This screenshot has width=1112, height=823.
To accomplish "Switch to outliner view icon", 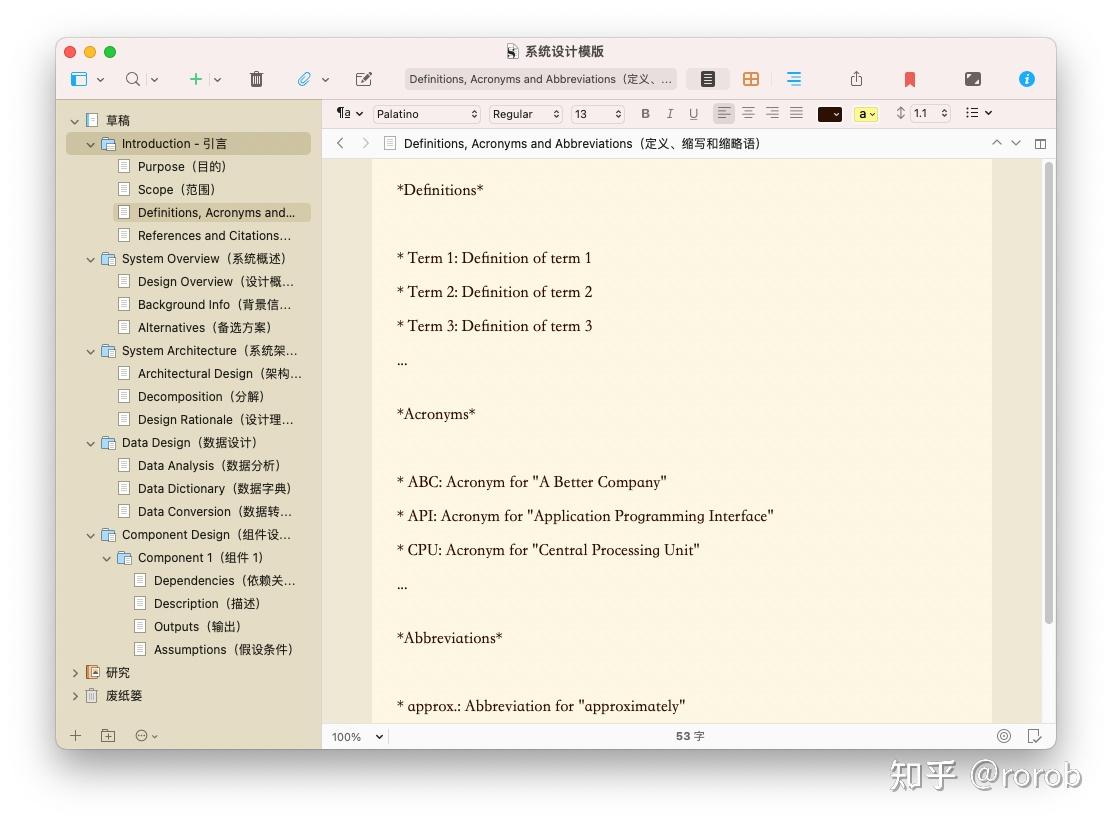I will [x=794, y=79].
